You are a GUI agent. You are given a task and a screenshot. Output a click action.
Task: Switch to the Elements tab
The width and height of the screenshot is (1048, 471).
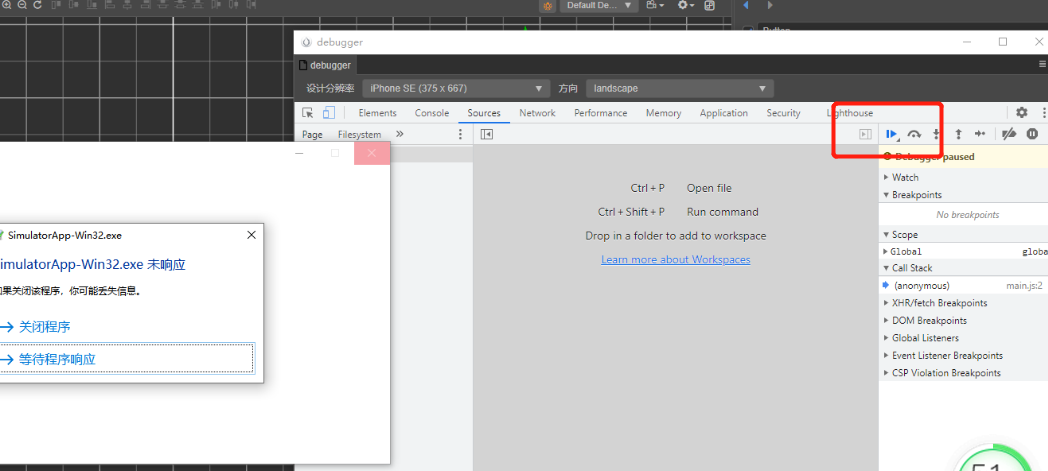378,113
